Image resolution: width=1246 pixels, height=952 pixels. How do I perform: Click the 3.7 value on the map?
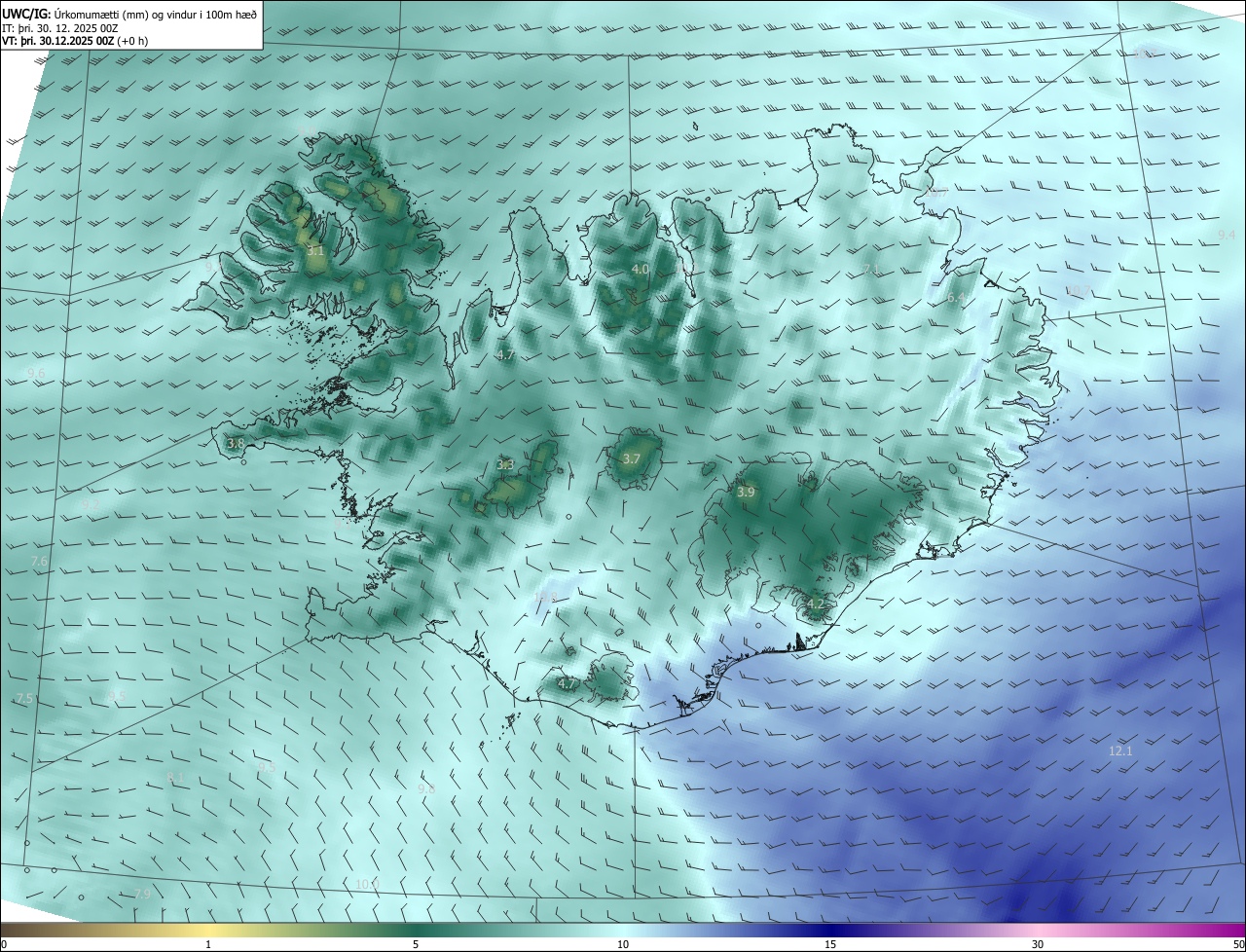pos(631,458)
